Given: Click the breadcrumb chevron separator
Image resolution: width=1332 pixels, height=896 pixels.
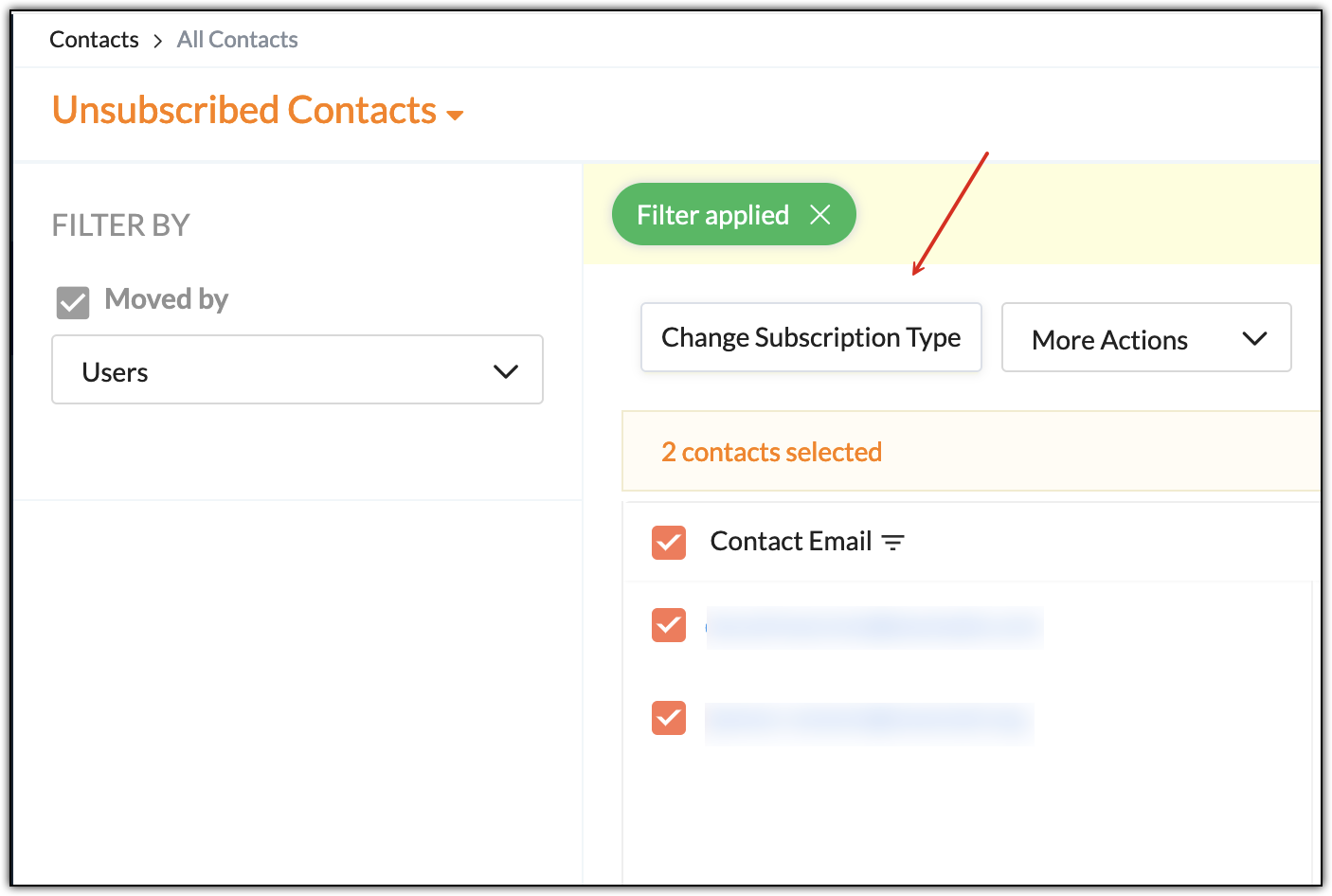Looking at the screenshot, I should point(157,41).
